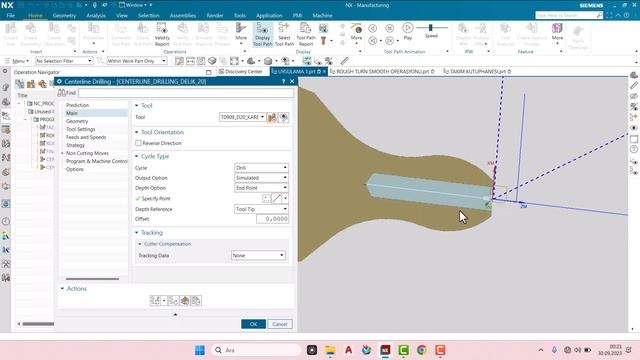Viewport: 640px width, 360px height.
Task: Cancel the Centerline Drilling dialog
Action: pos(280,324)
